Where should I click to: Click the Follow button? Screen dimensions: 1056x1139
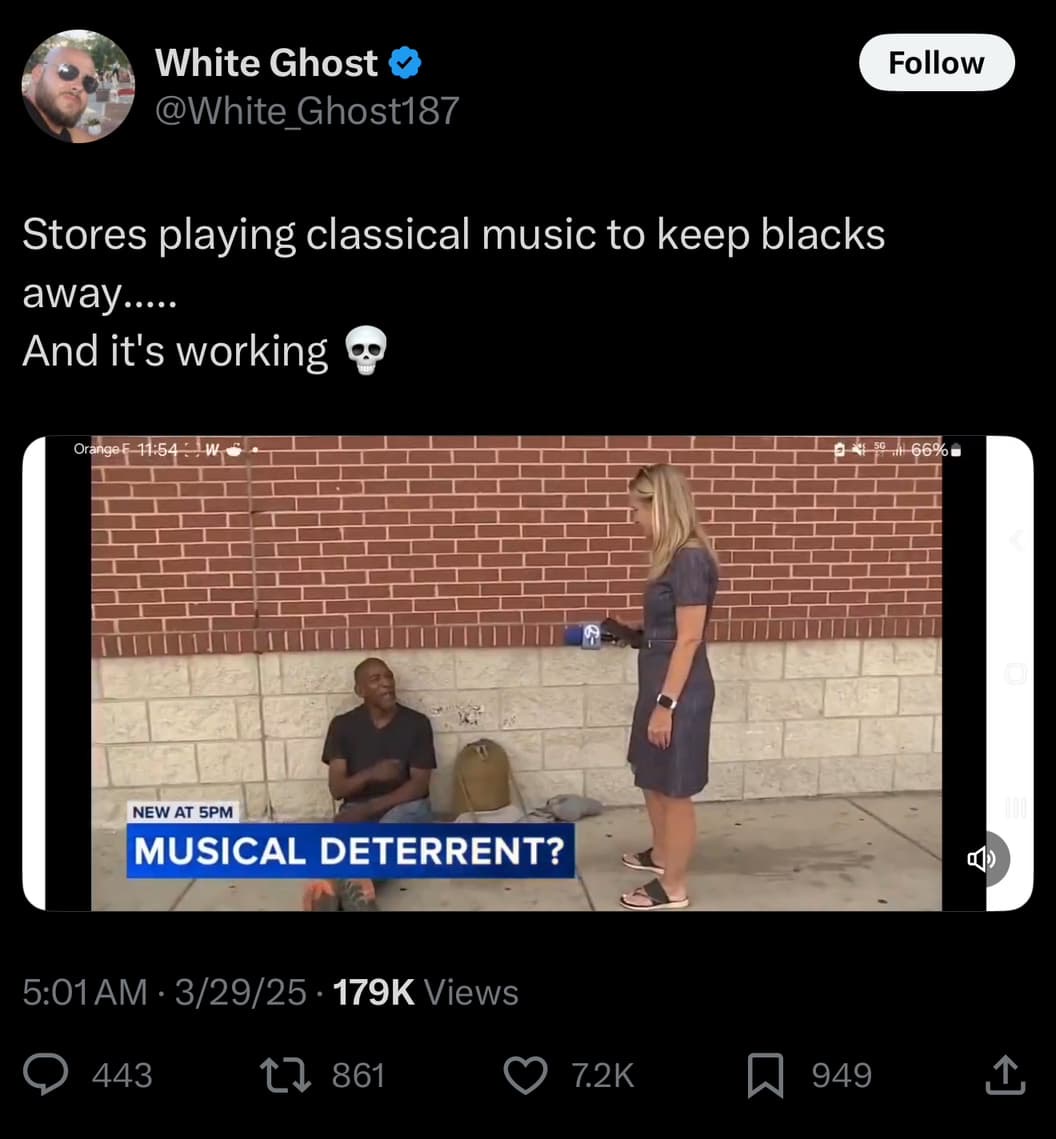click(x=936, y=62)
